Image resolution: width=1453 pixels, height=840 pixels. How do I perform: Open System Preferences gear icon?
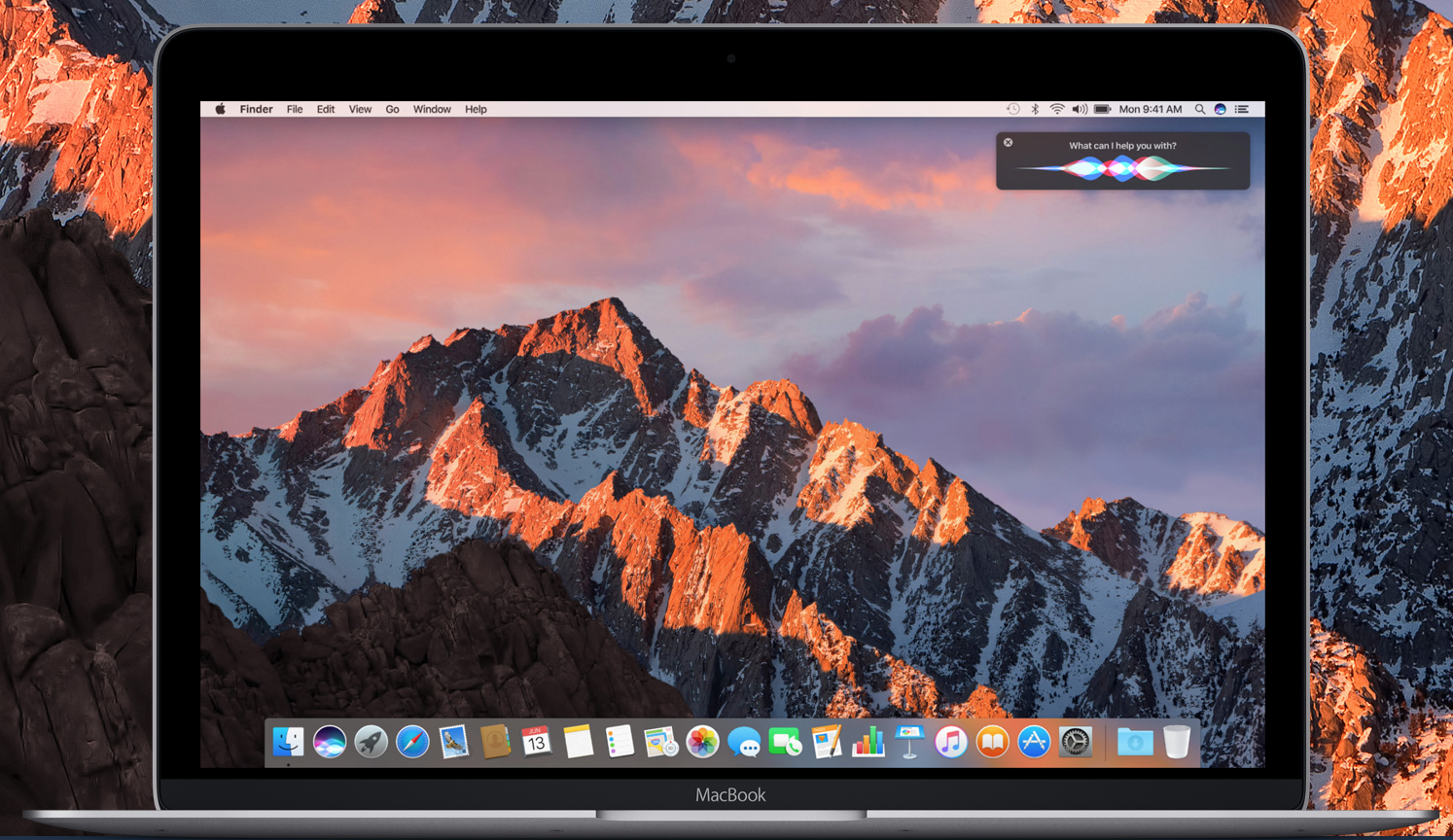point(1076,743)
